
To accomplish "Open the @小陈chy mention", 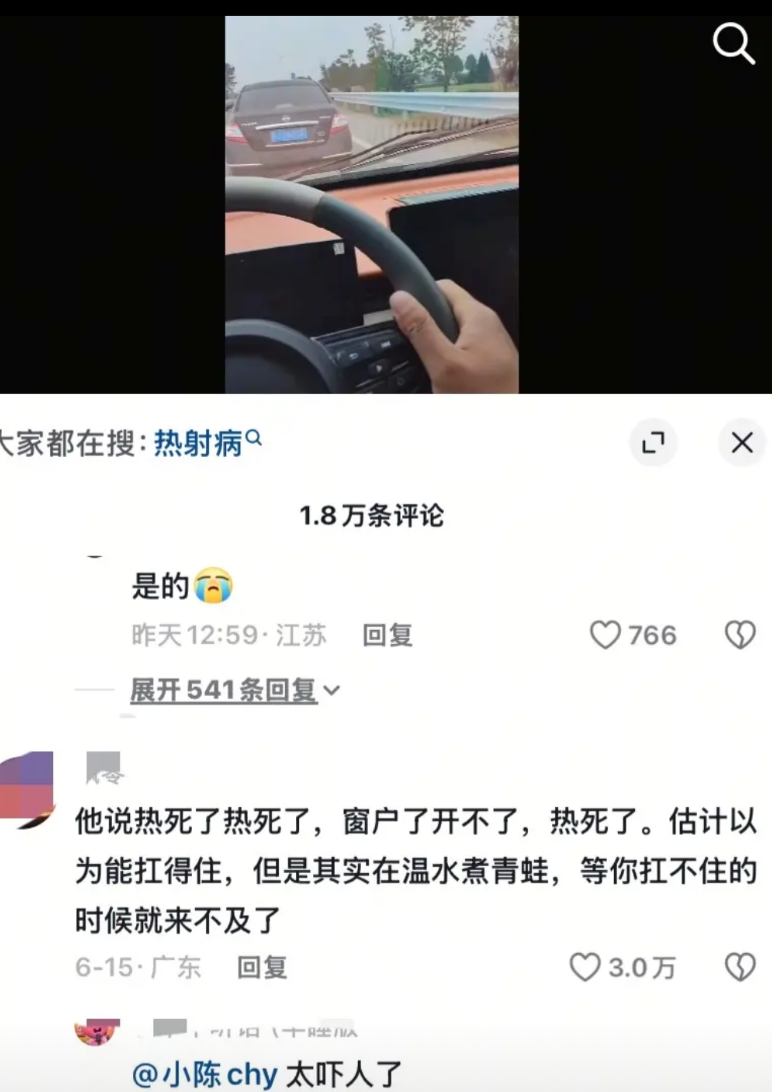I will 205,1075.
